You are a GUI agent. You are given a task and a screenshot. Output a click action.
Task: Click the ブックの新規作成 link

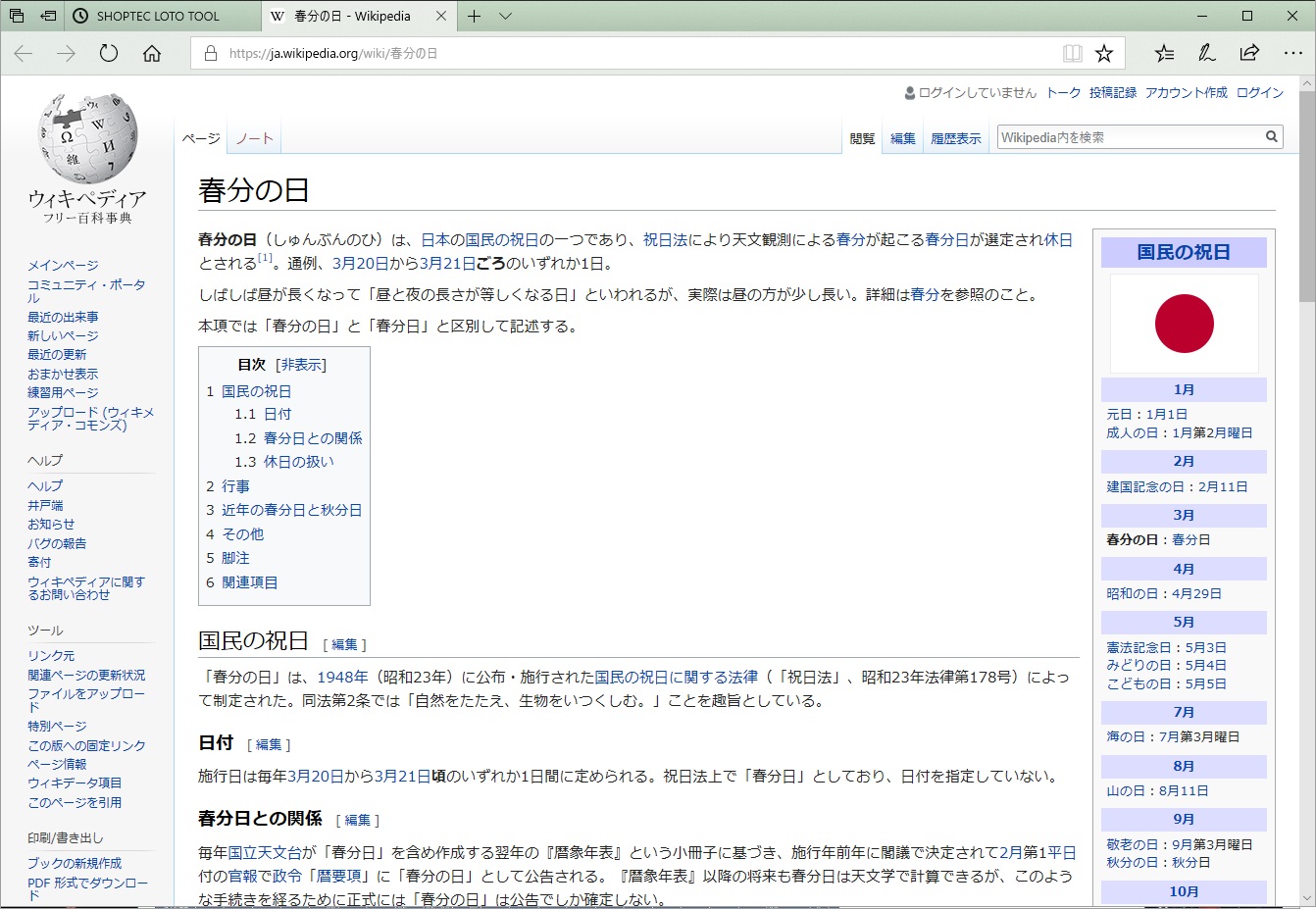click(x=75, y=863)
